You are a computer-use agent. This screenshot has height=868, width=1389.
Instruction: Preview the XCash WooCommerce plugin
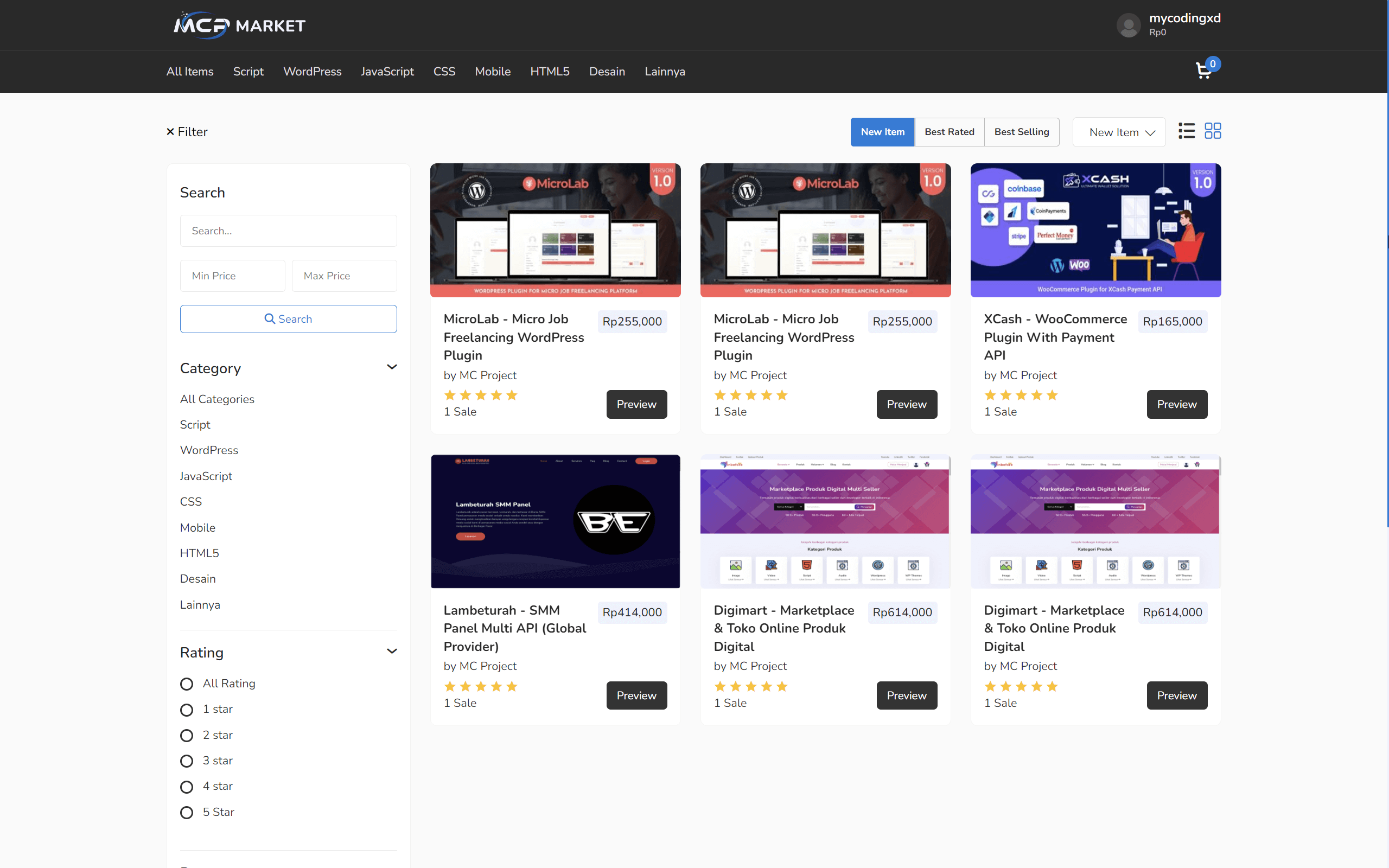pyautogui.click(x=1177, y=404)
